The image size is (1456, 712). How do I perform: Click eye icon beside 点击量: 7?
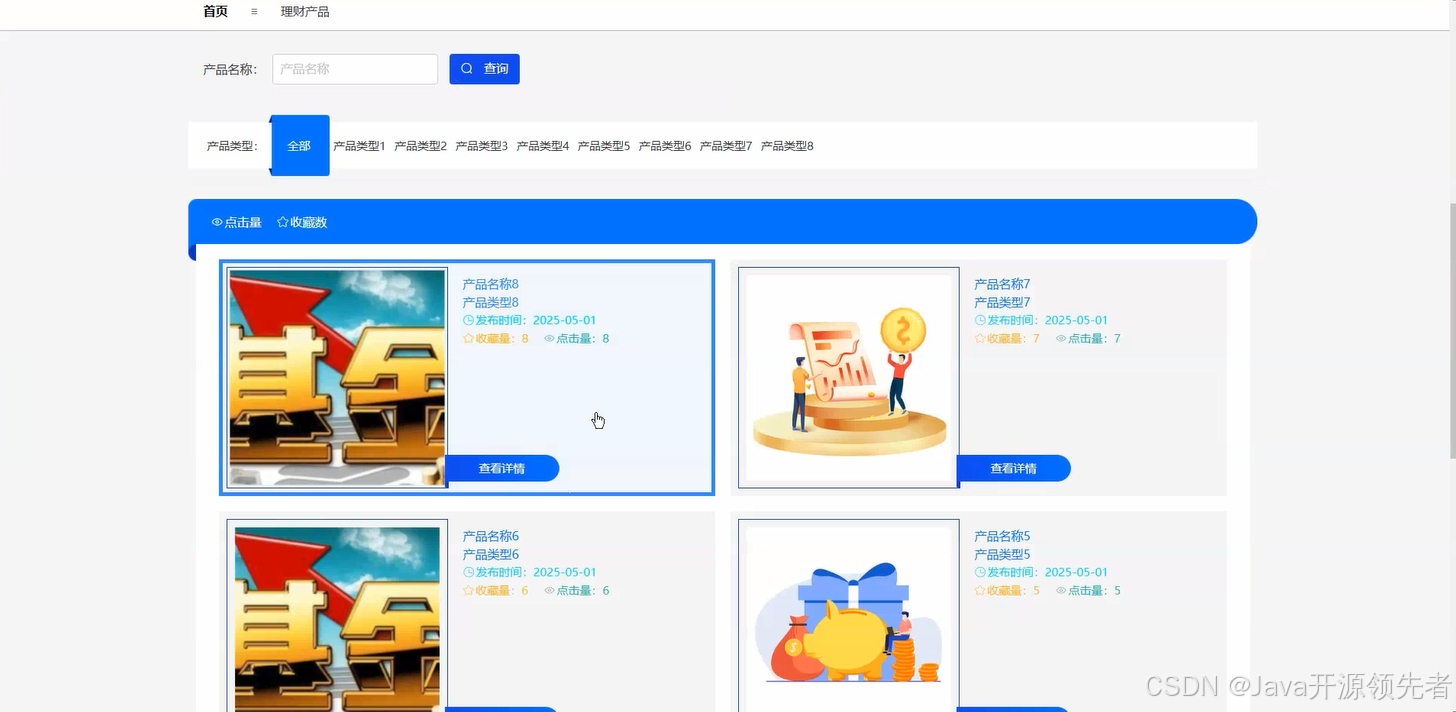(x=1061, y=338)
